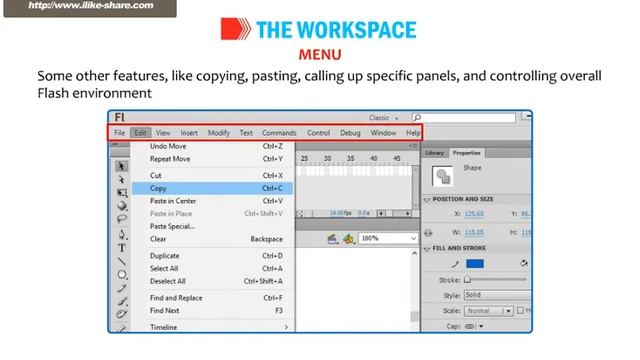The height and width of the screenshot is (360, 640).
Task: Open the Classic workspace dropdown
Action: point(383,118)
